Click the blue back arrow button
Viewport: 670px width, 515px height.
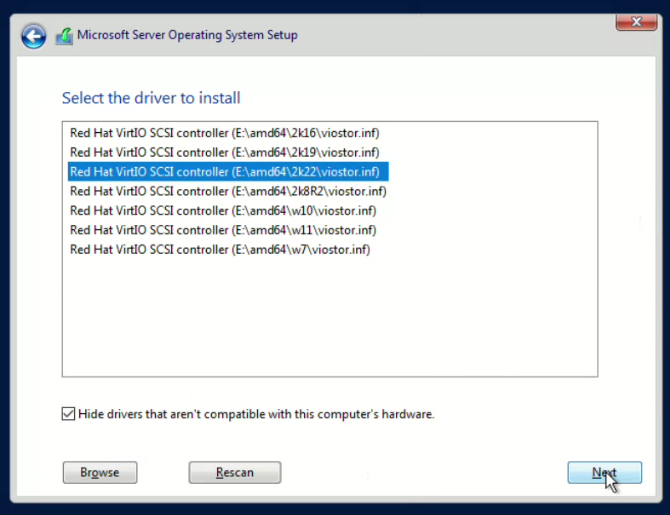point(34,36)
